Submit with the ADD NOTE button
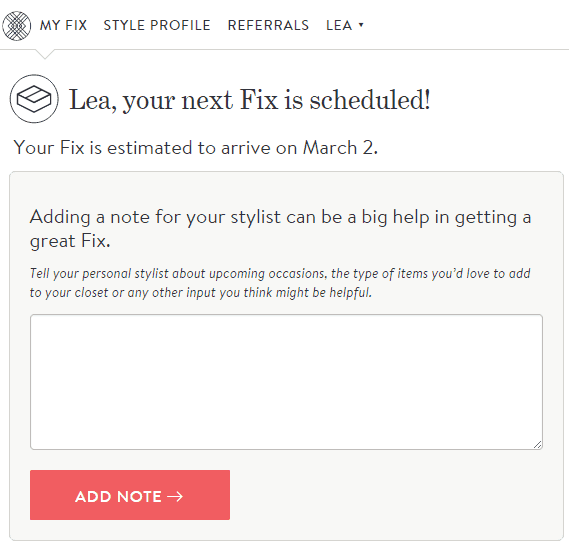 point(130,495)
